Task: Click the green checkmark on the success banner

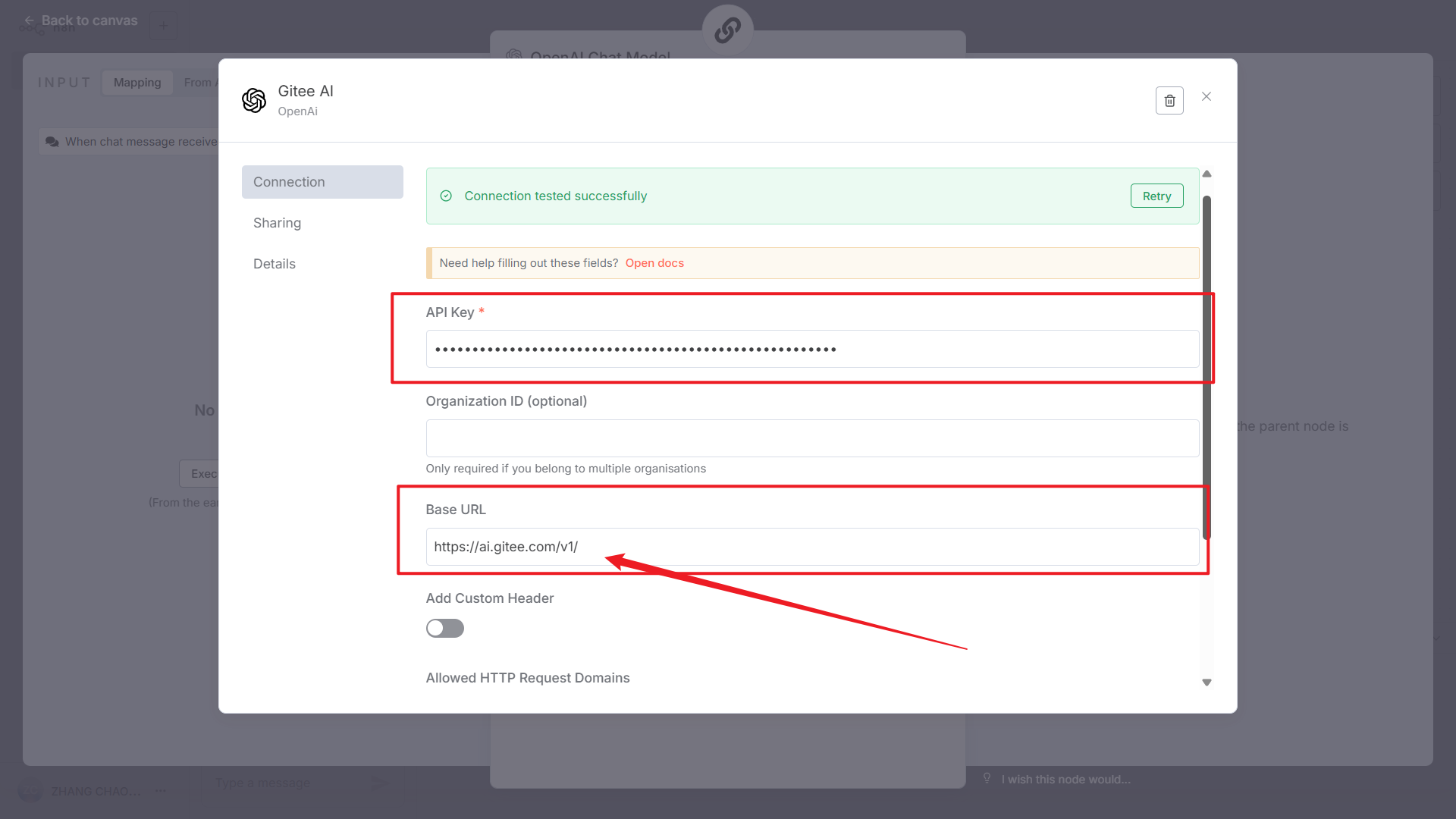Action: pos(446,196)
